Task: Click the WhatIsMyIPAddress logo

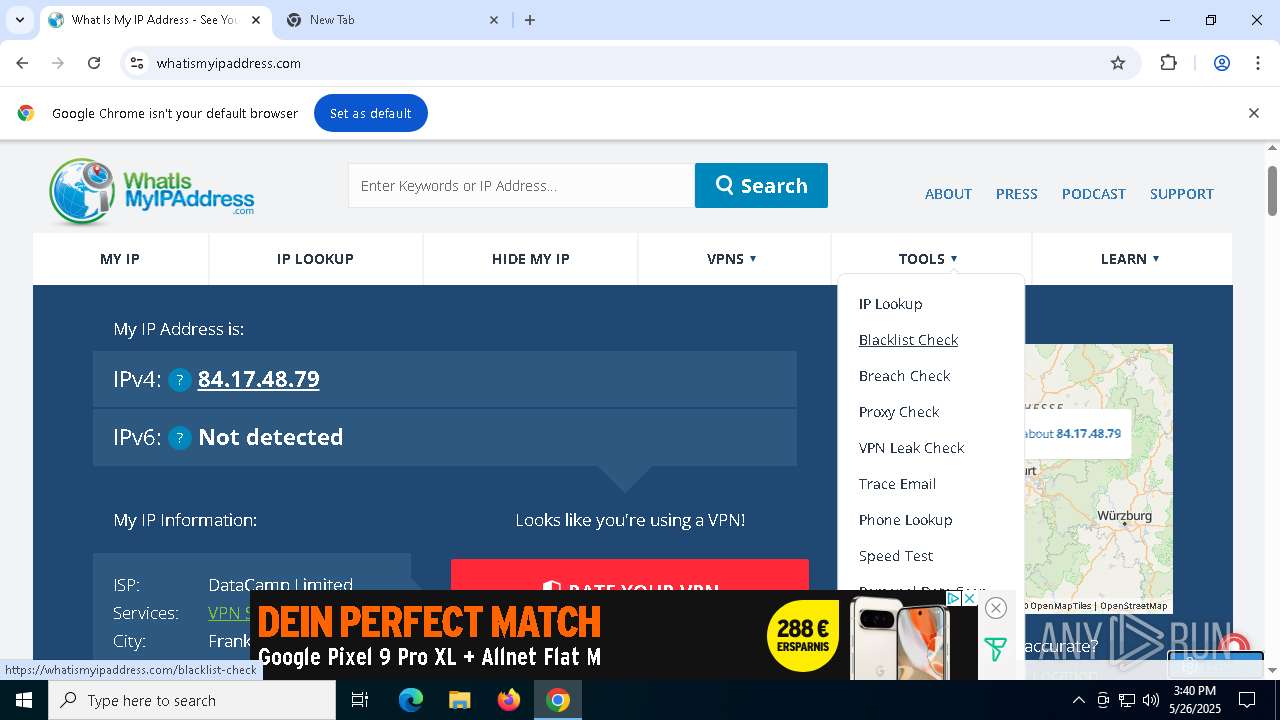Action: [152, 192]
